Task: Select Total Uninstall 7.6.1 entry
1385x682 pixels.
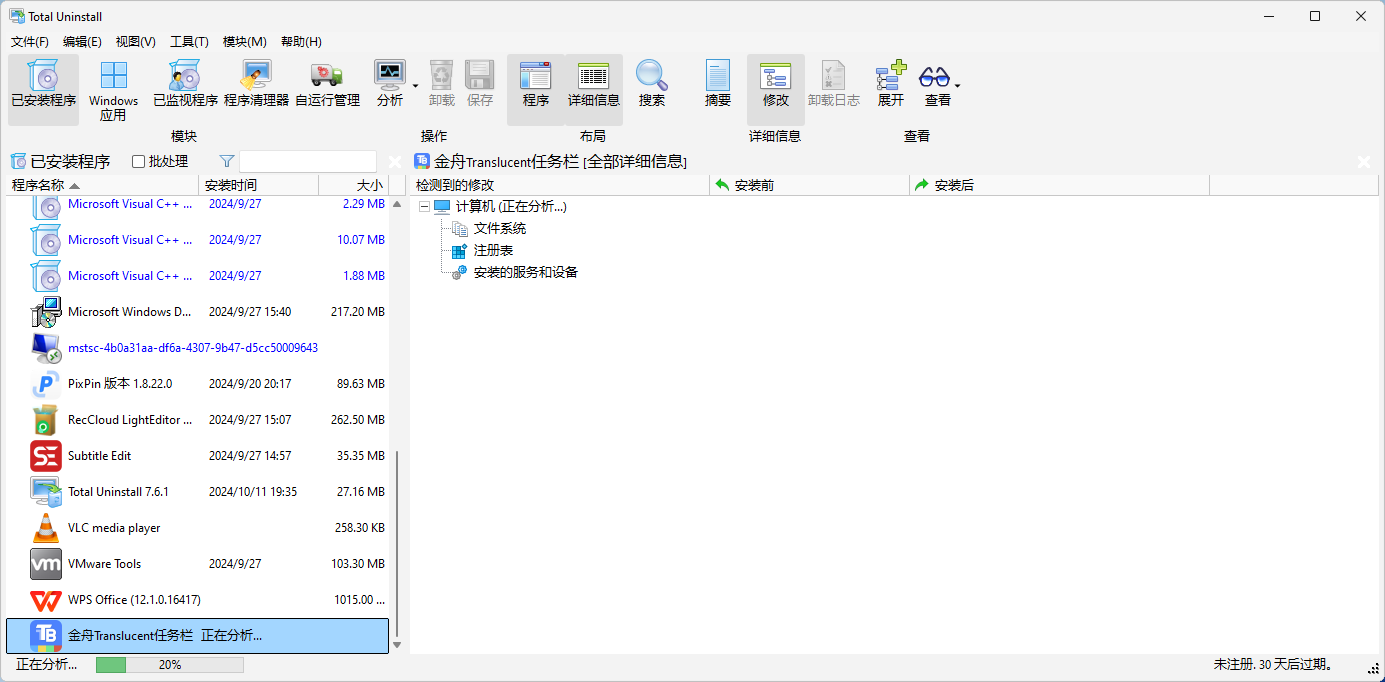Action: point(197,492)
